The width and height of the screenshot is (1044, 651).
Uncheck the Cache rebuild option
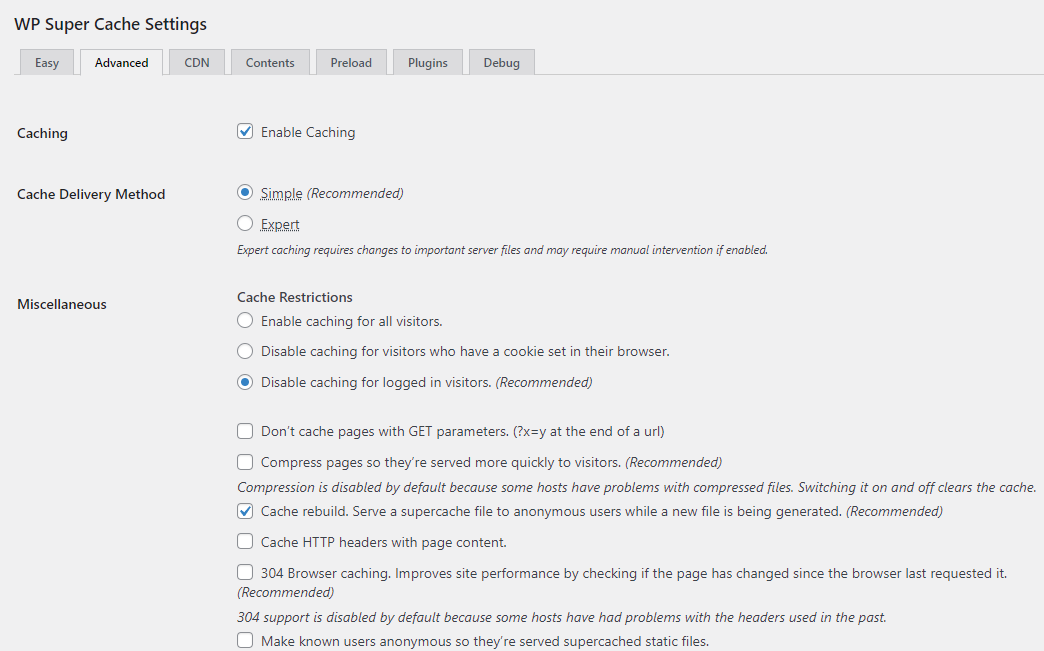click(x=245, y=511)
